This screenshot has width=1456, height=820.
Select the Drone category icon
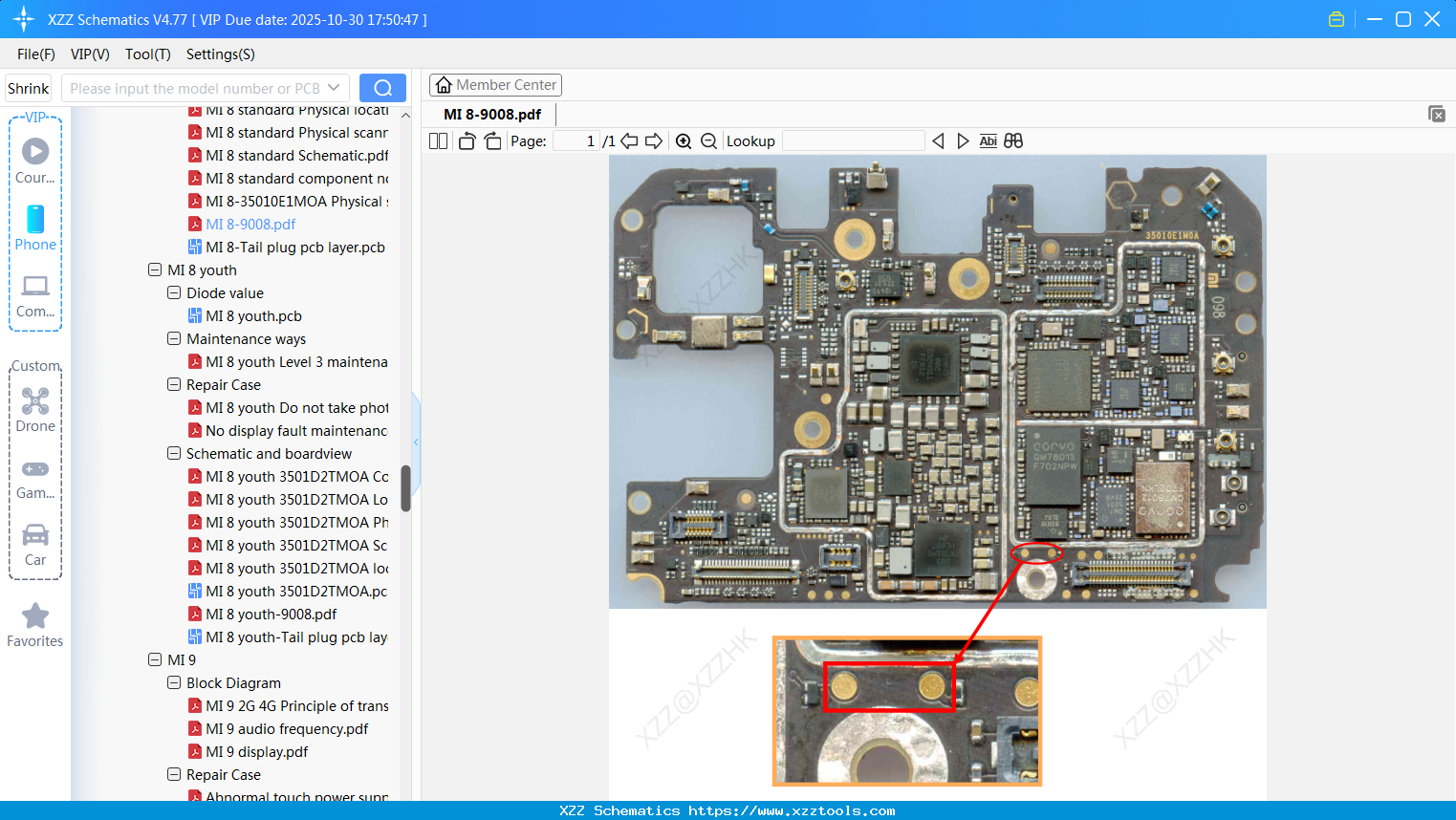(35, 410)
